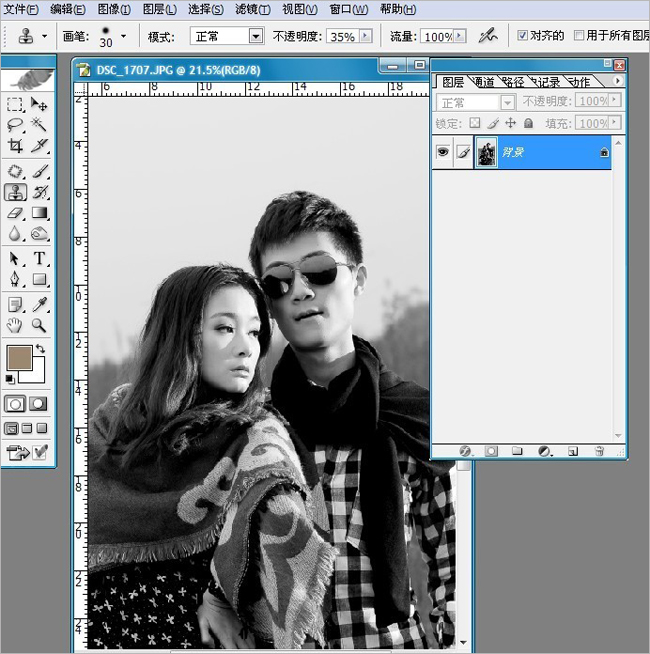The width and height of the screenshot is (650, 654).
Task: Open the tool preset picker arrow
Action: (x=44, y=36)
